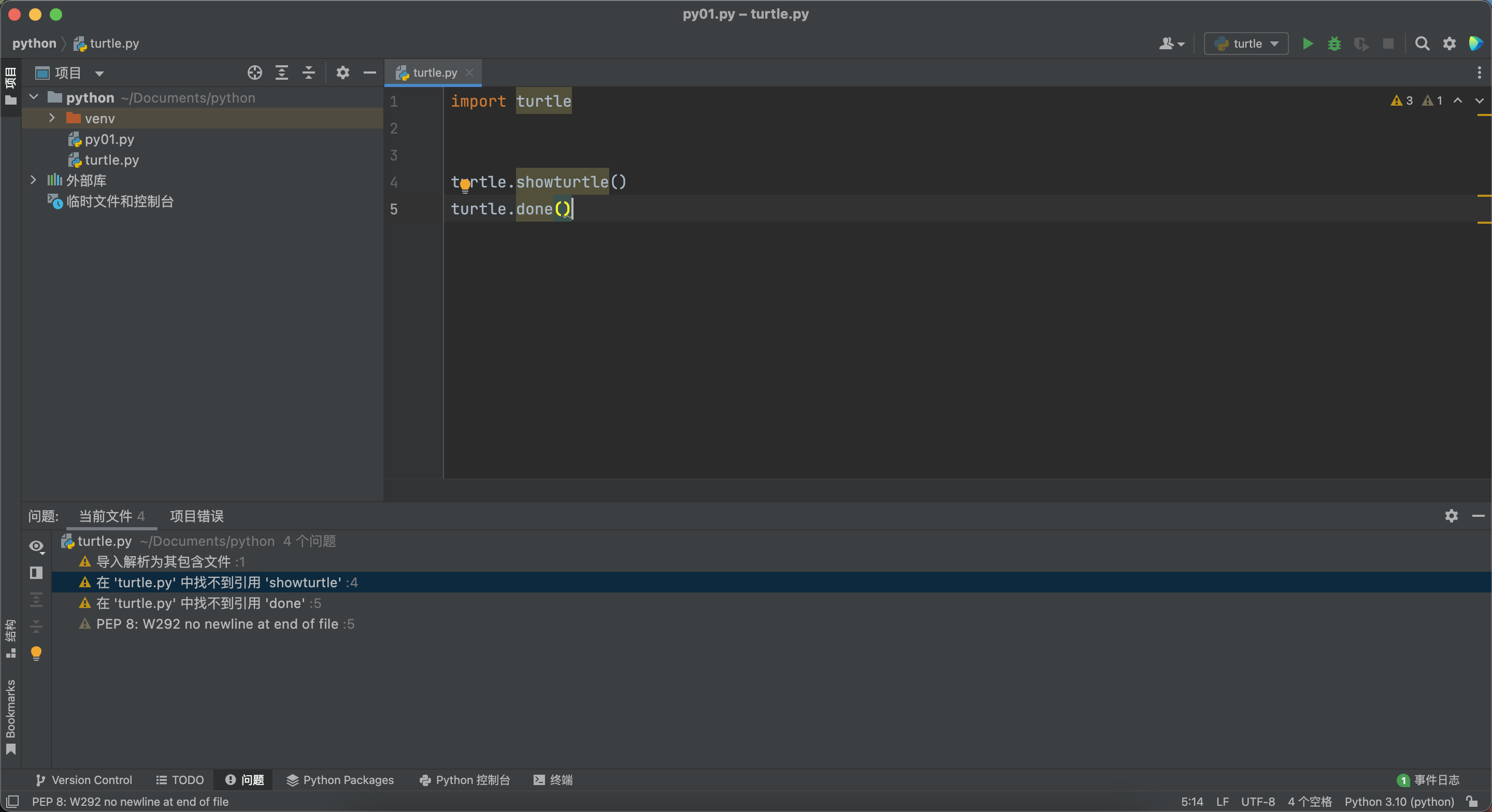
Task: Expand the venv folder
Action: [x=52, y=118]
